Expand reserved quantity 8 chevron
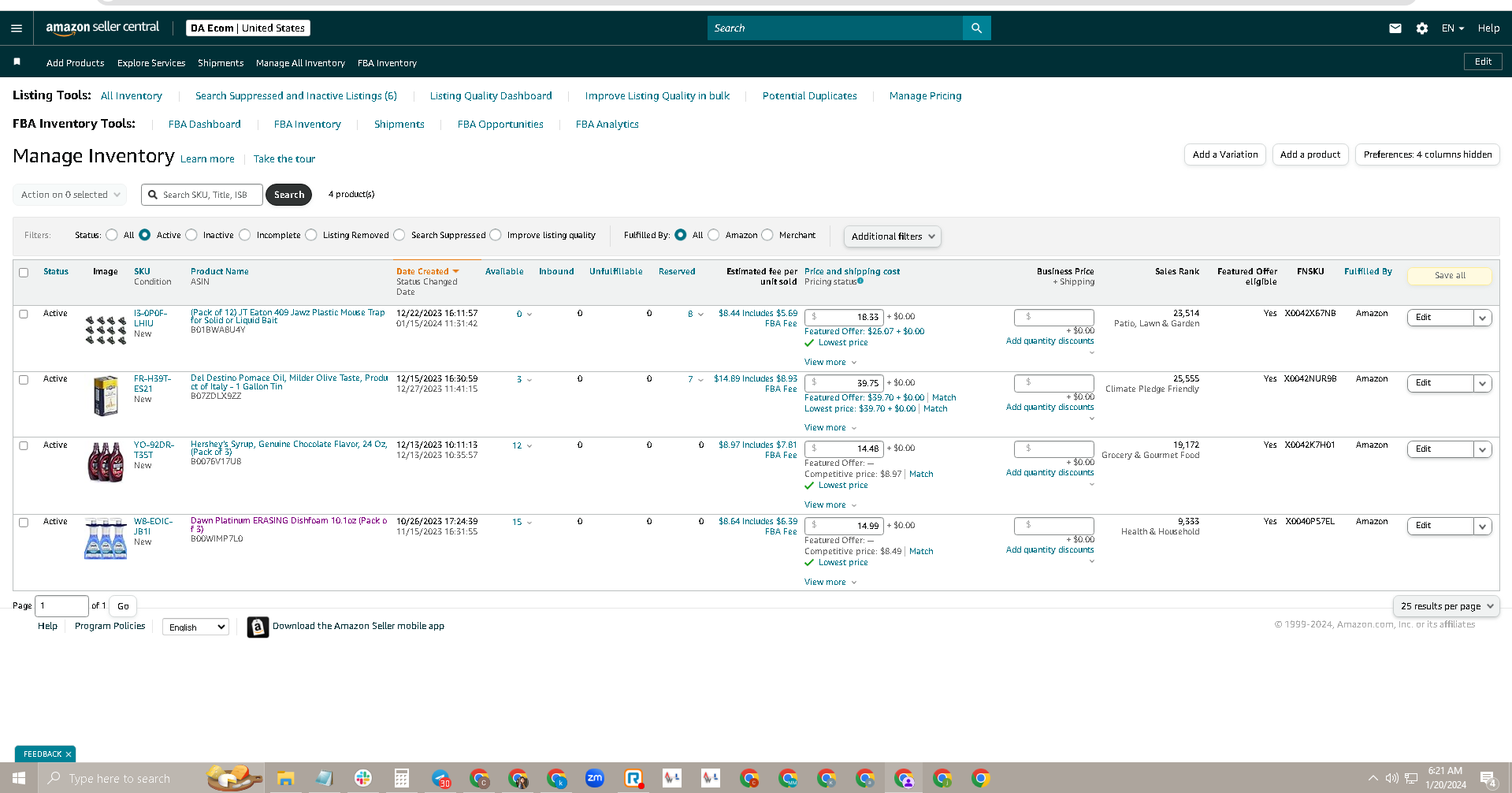 pyautogui.click(x=700, y=315)
